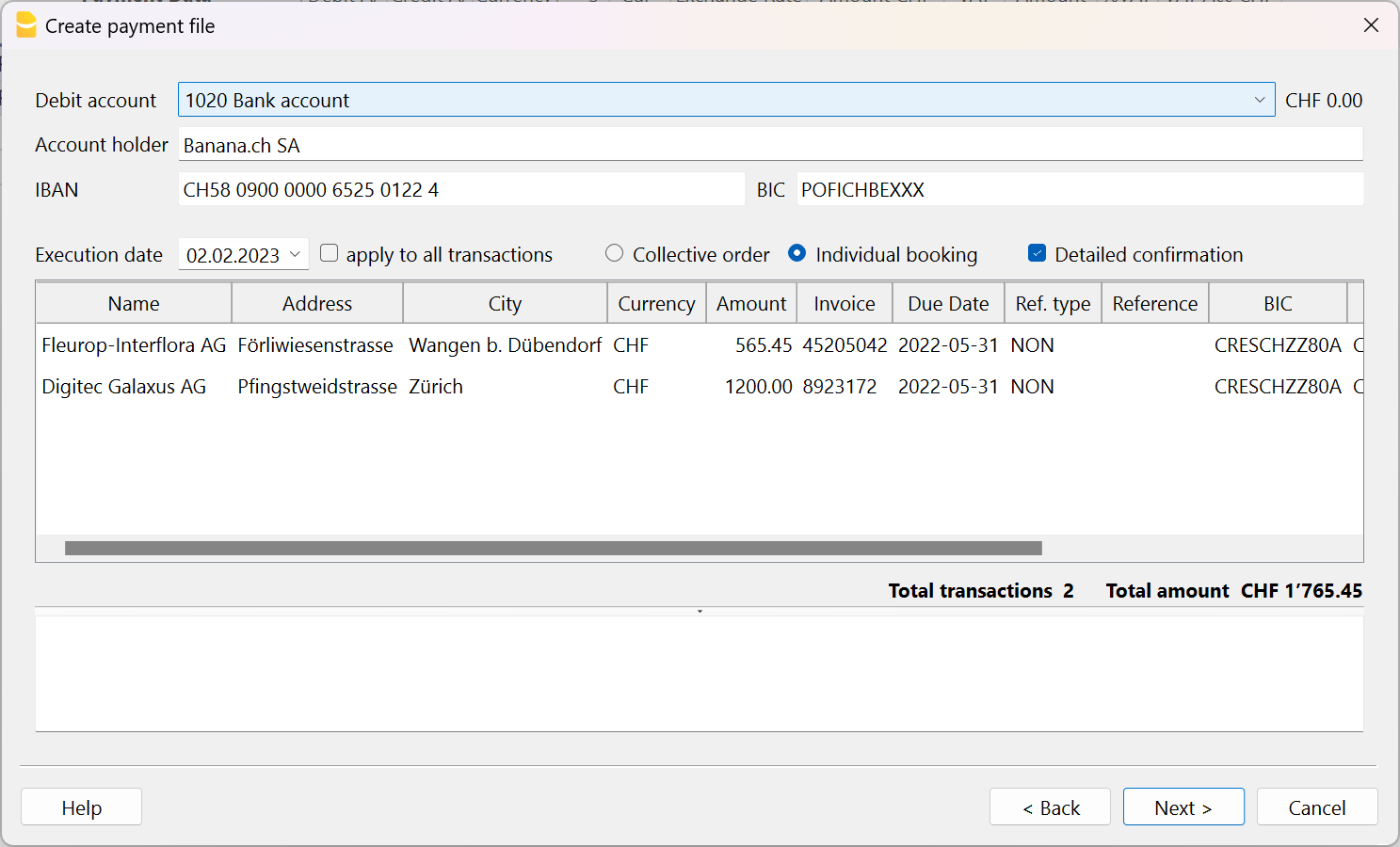The height and width of the screenshot is (847, 1400).
Task: Click the Back button
Action: pos(1050,807)
